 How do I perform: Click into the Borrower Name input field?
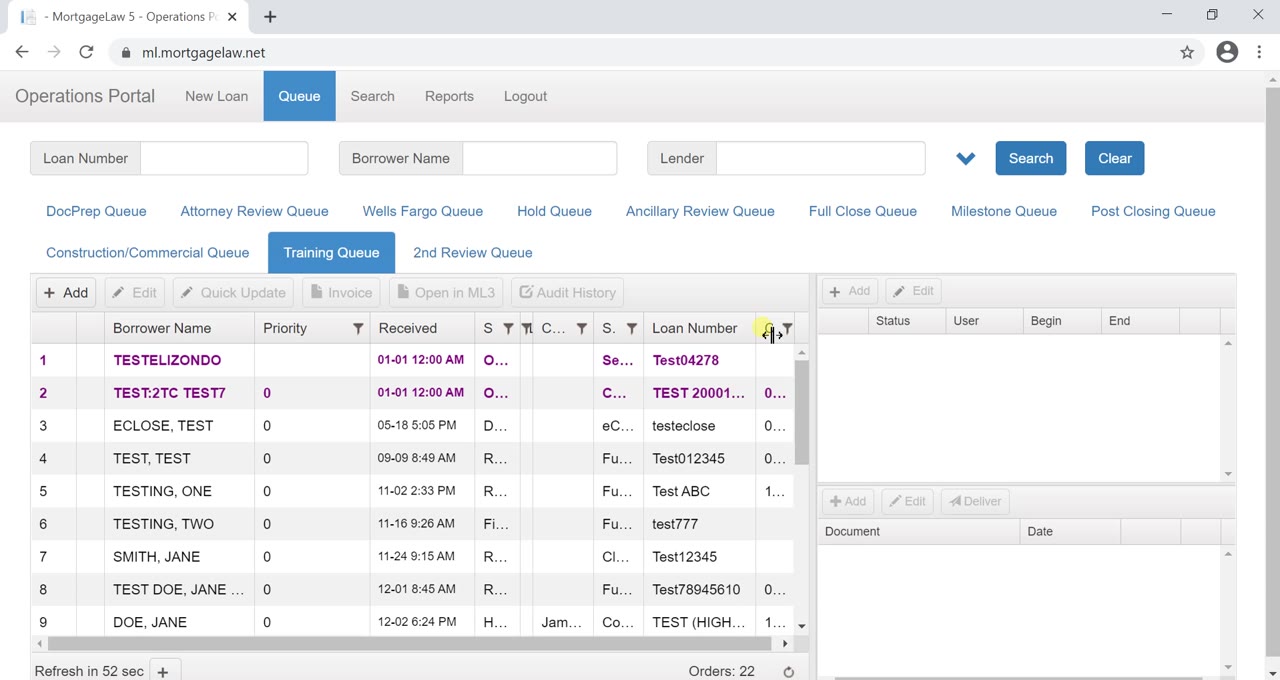539,159
